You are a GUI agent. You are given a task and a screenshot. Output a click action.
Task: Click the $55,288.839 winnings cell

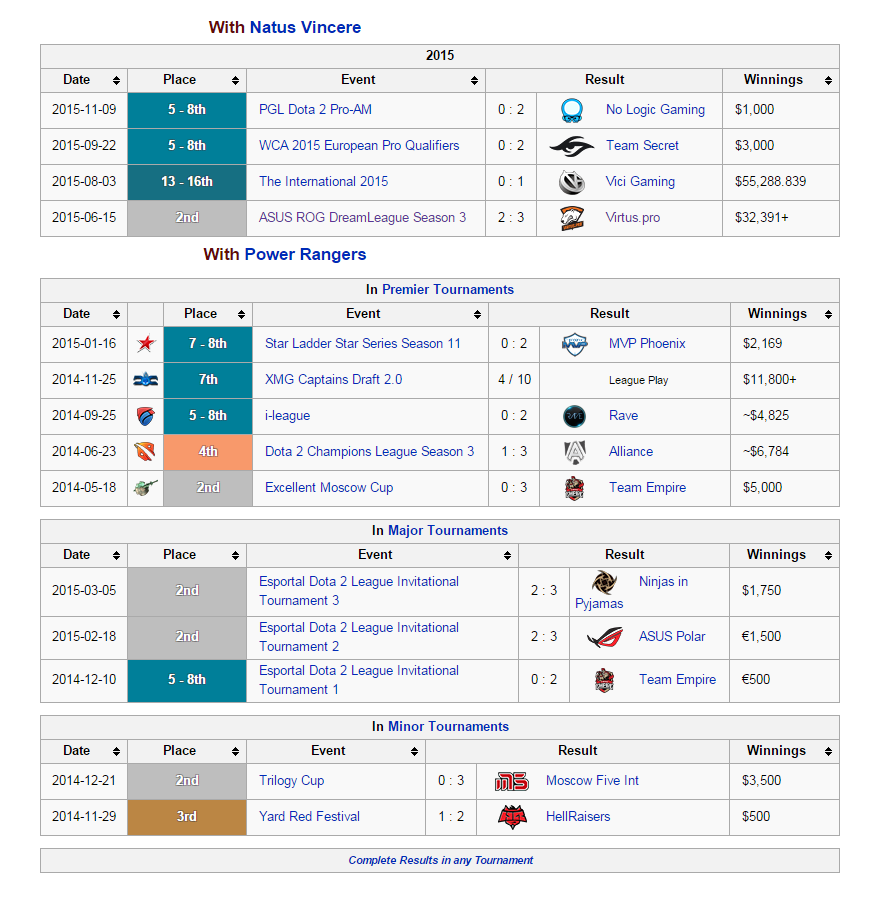(781, 182)
